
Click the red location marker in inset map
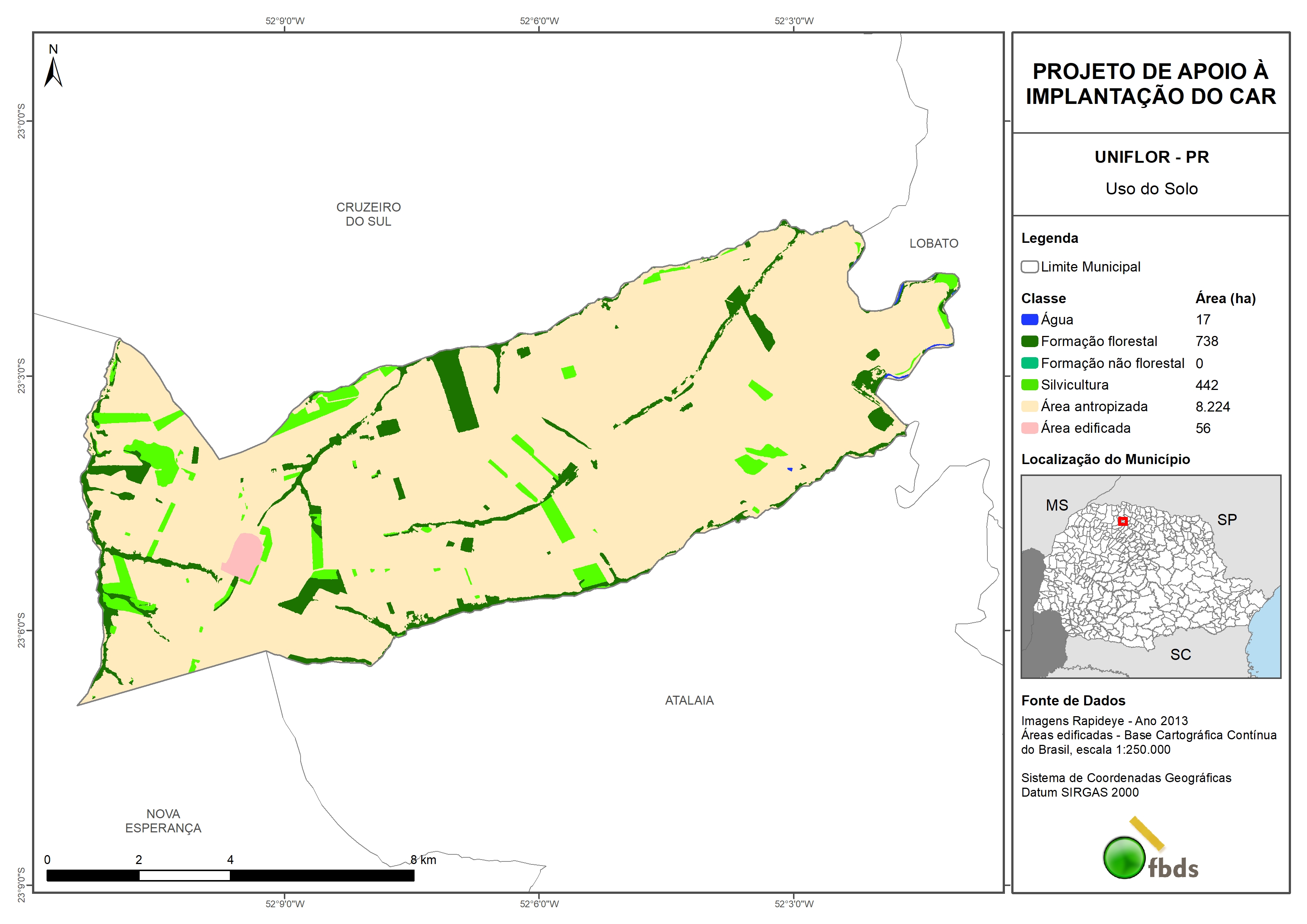[x=1123, y=521]
